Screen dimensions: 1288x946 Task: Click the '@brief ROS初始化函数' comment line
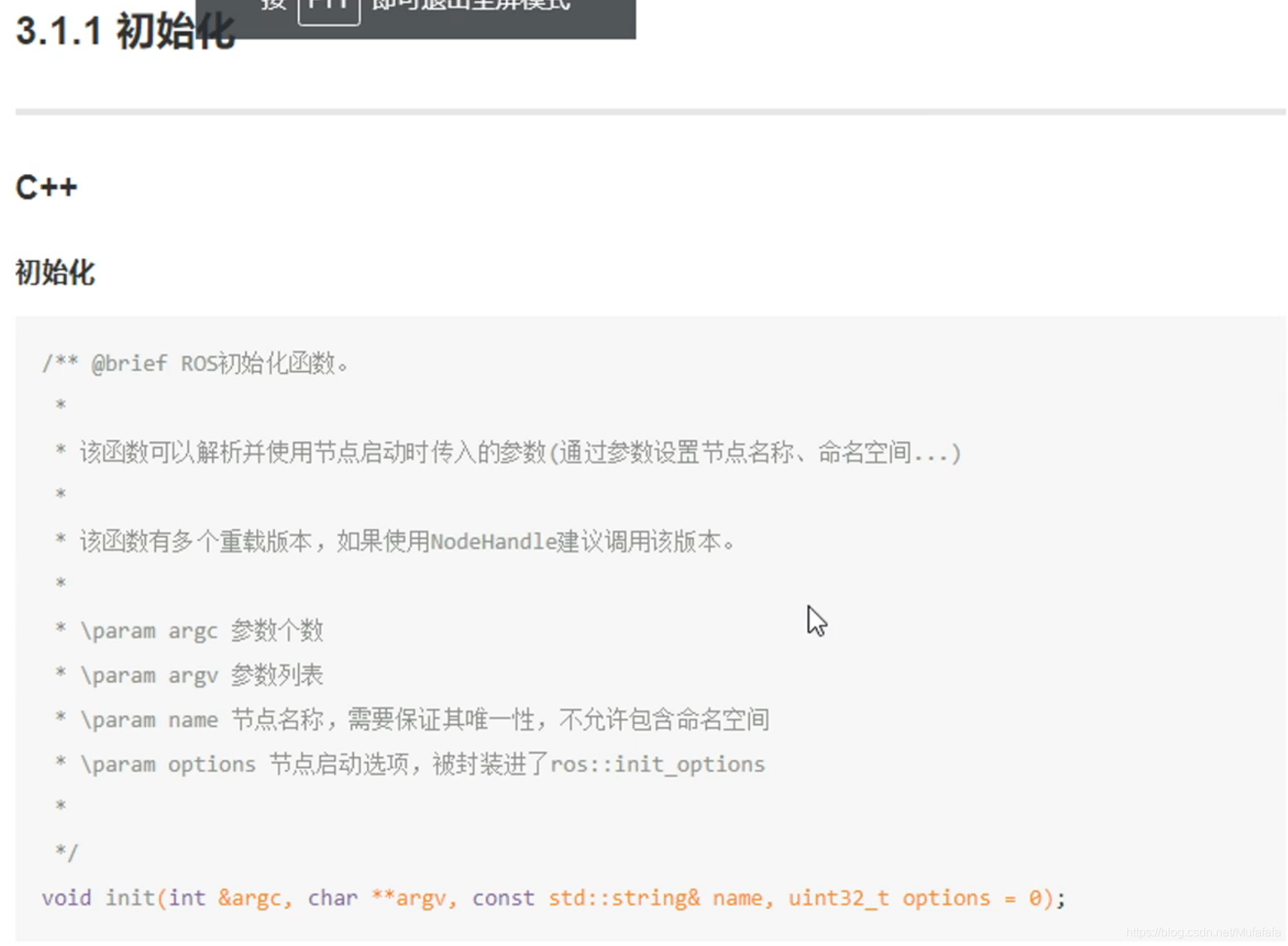[x=195, y=363]
